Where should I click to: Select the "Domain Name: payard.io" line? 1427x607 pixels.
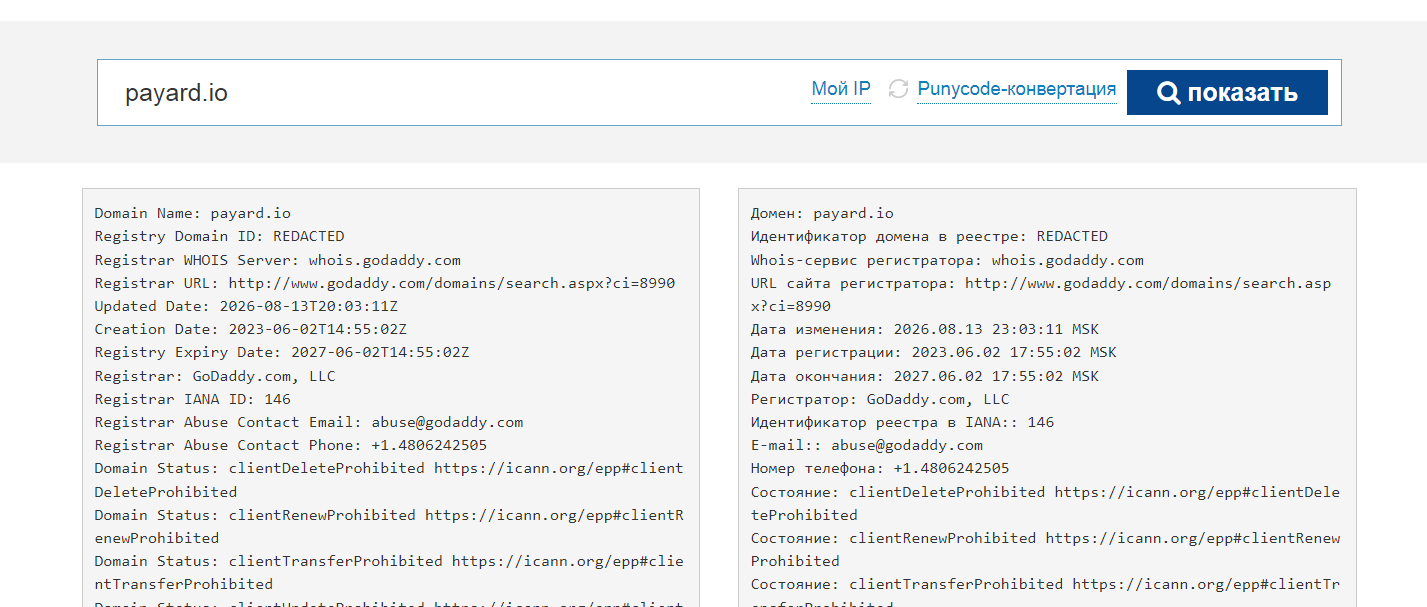coord(193,213)
